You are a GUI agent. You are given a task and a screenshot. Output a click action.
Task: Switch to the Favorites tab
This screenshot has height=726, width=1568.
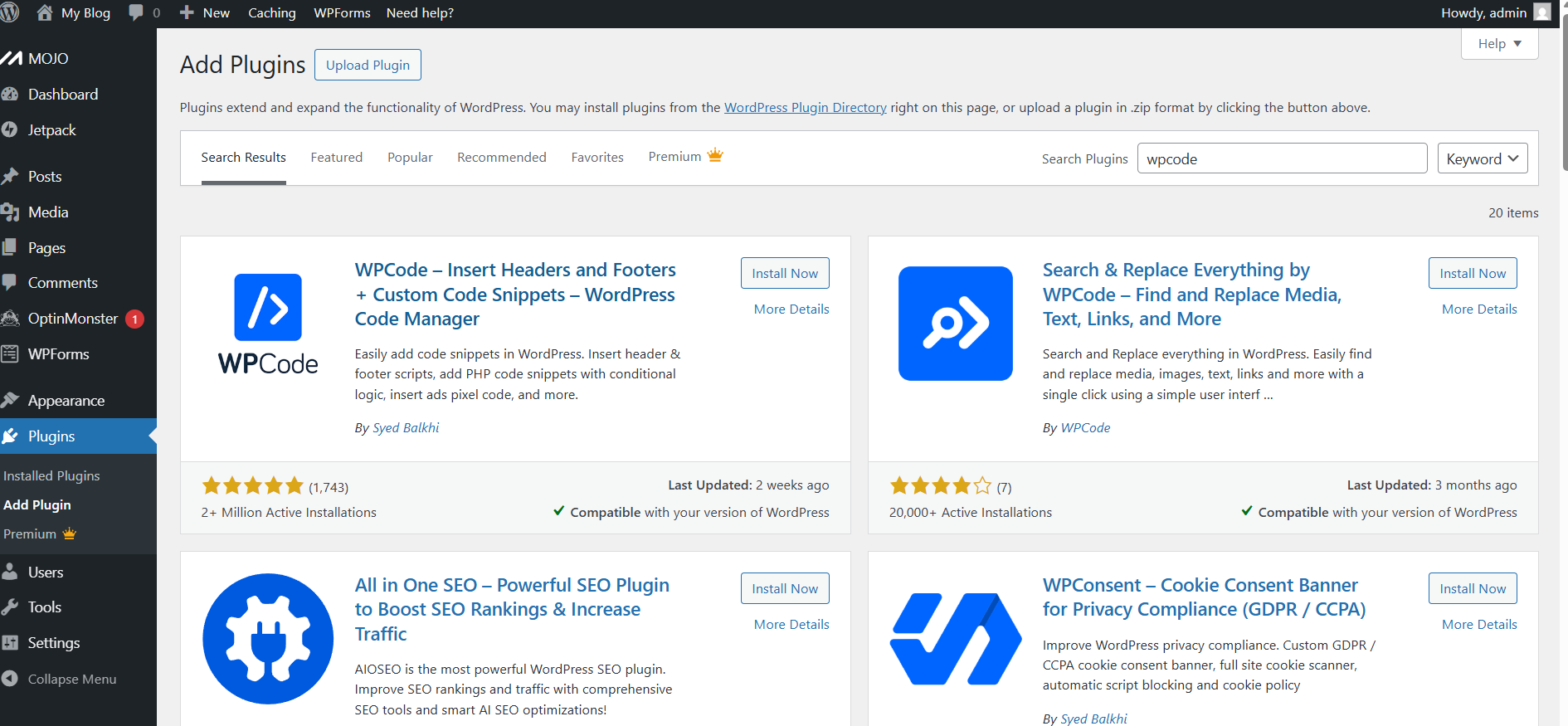597,157
